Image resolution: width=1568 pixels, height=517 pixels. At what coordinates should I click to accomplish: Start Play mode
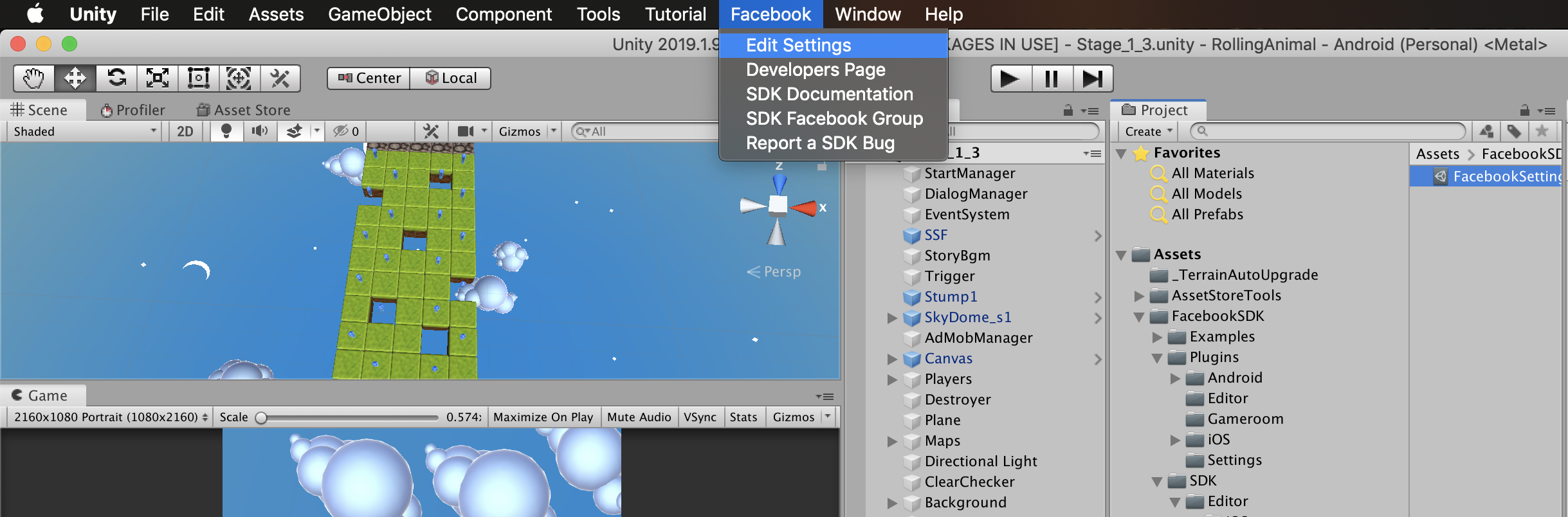(1011, 78)
